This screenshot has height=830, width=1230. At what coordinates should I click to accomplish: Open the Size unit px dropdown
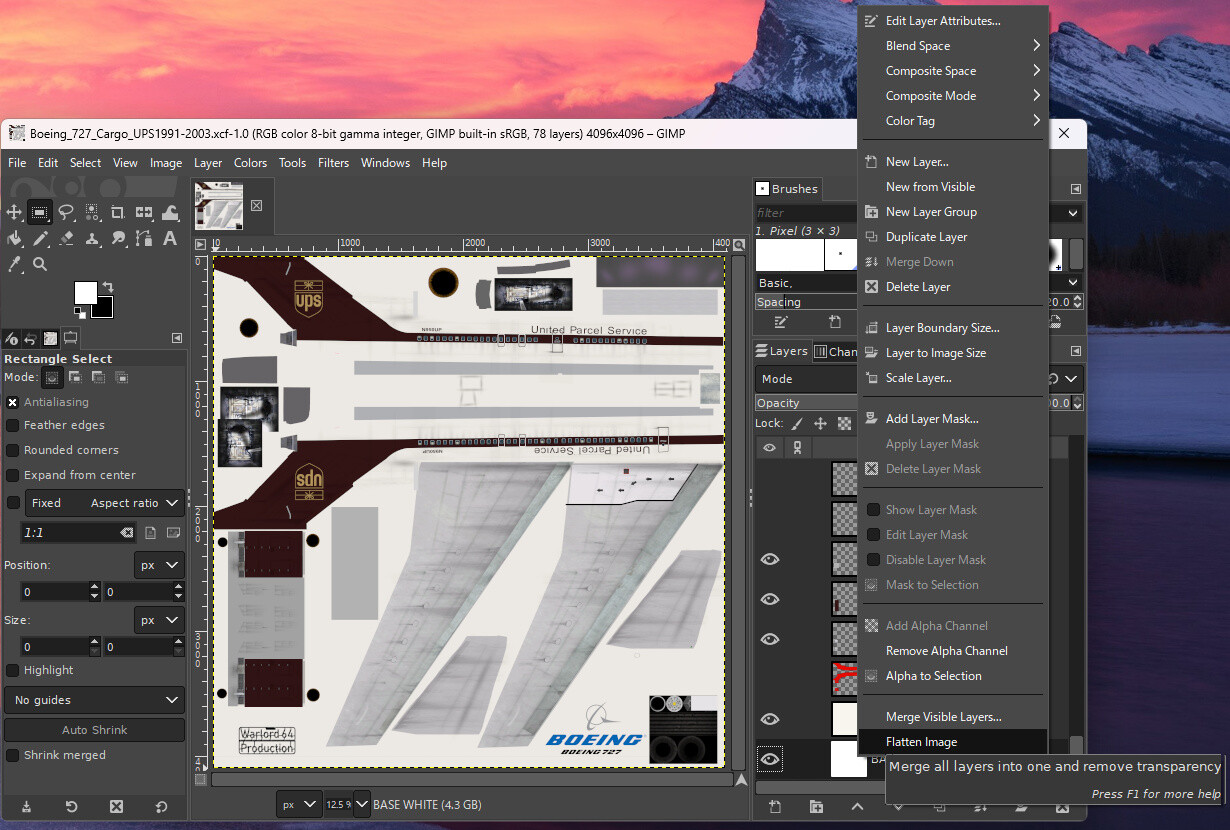pos(159,620)
